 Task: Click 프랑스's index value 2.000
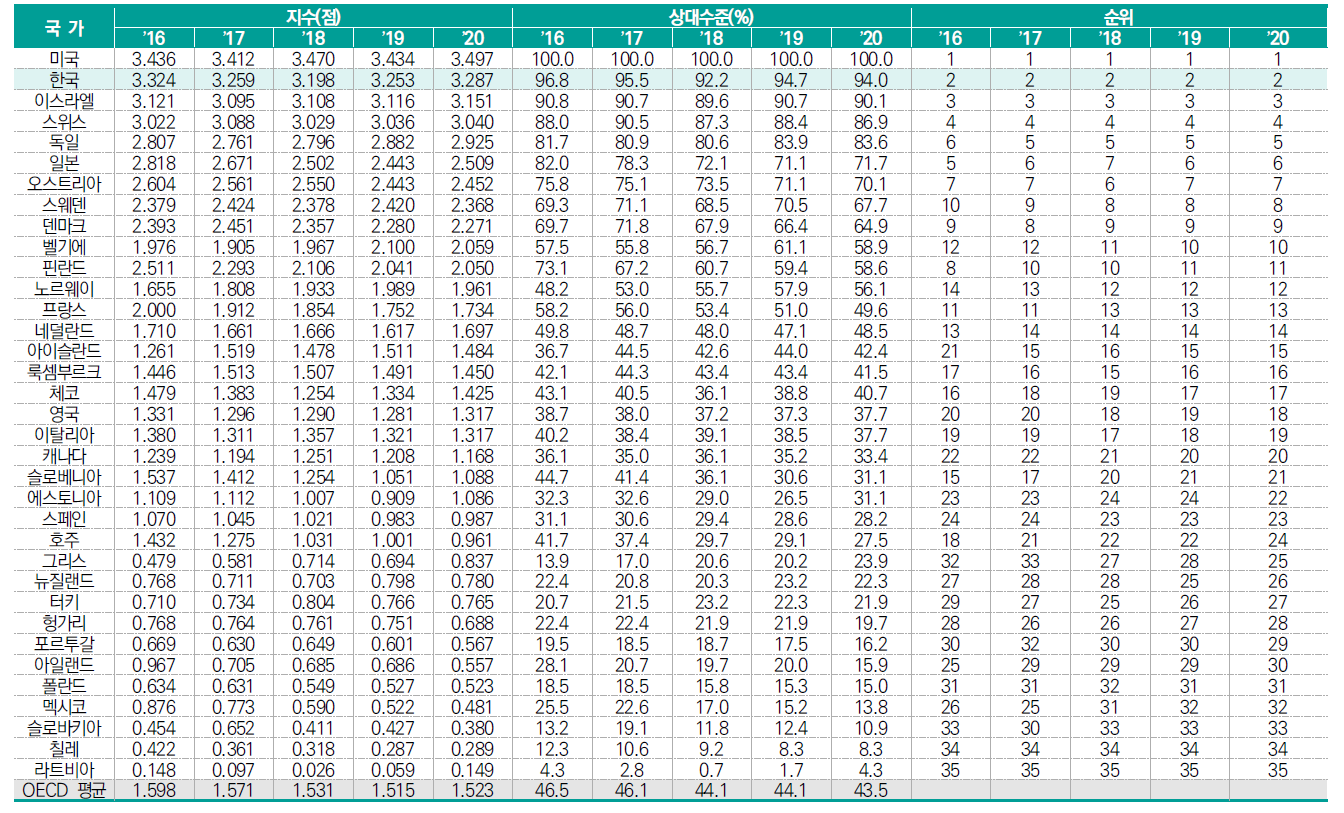(x=153, y=309)
